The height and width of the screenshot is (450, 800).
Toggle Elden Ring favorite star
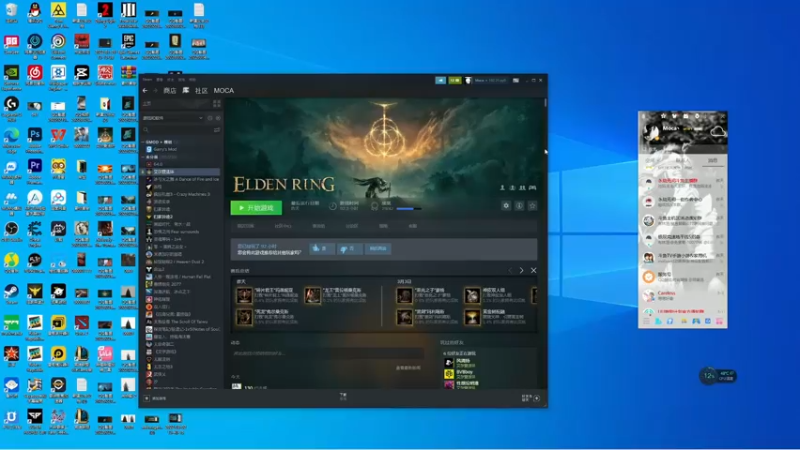click(532, 206)
